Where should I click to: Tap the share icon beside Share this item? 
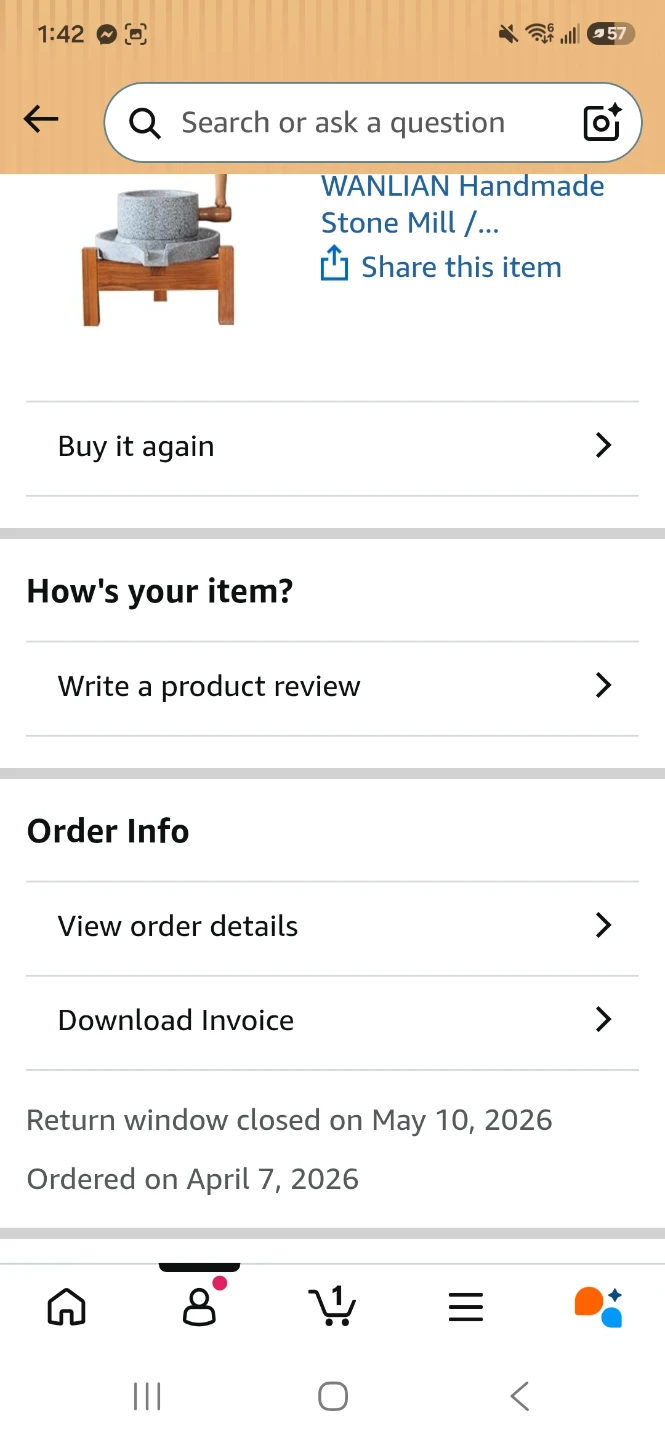coord(334,265)
